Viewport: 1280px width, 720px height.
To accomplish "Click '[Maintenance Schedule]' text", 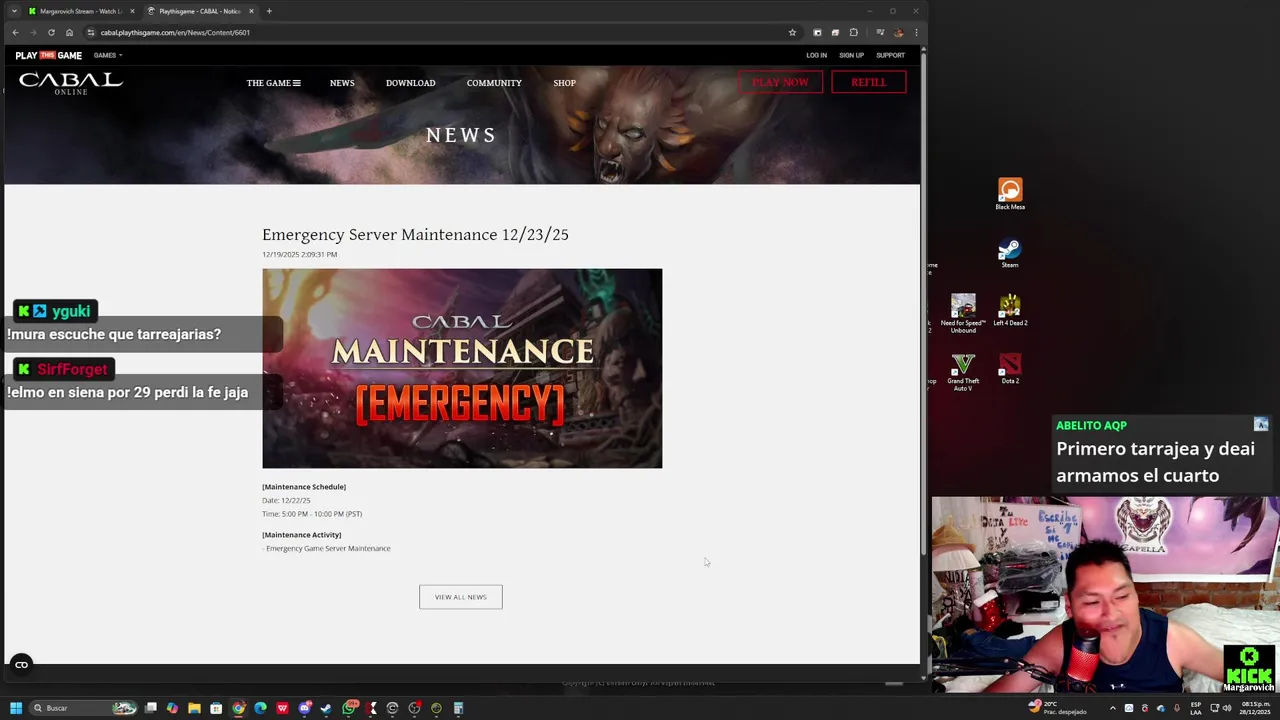I will coord(304,487).
